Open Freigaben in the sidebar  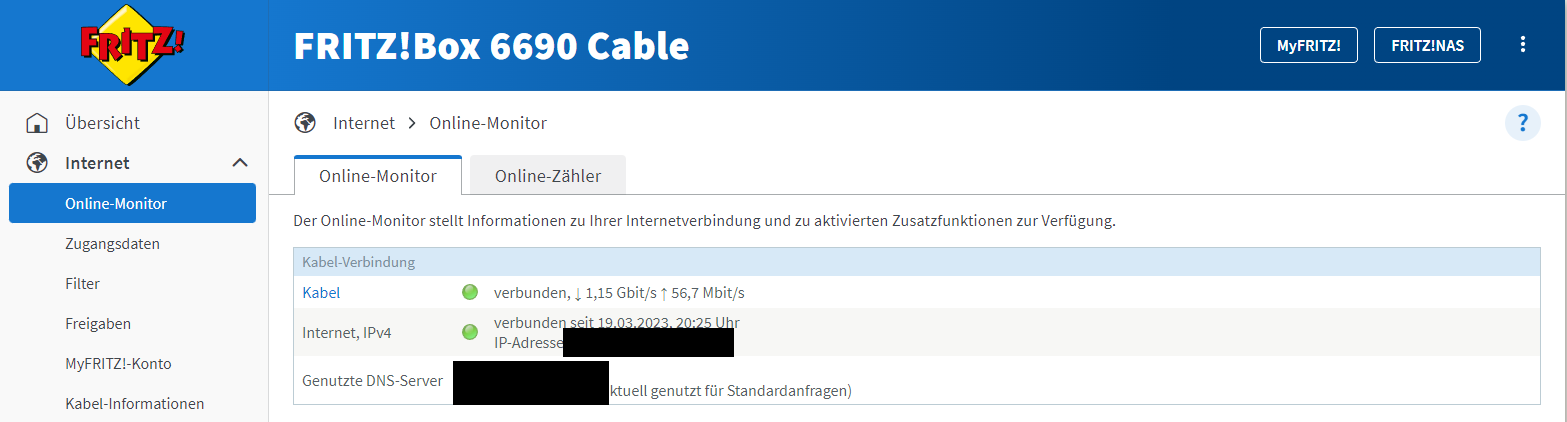click(x=98, y=323)
